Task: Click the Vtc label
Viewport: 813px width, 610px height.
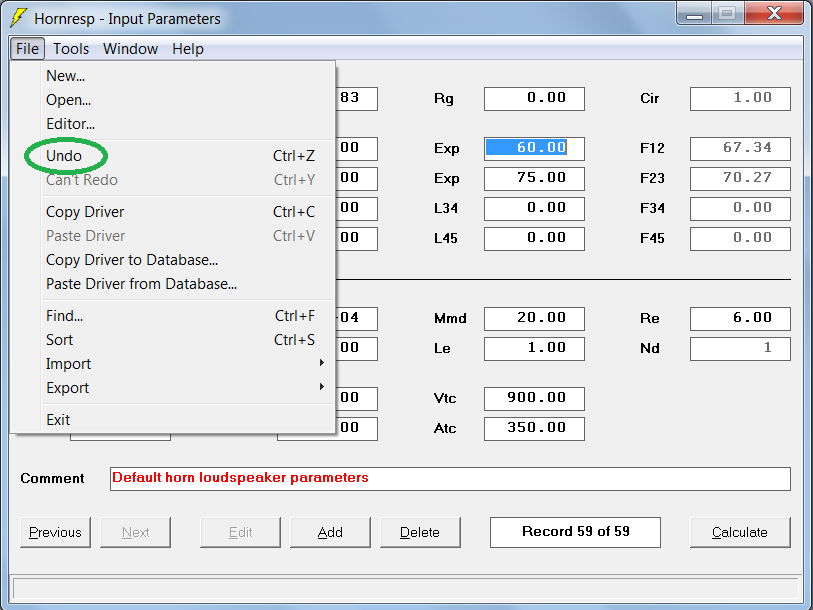Action: pyautogui.click(x=445, y=398)
